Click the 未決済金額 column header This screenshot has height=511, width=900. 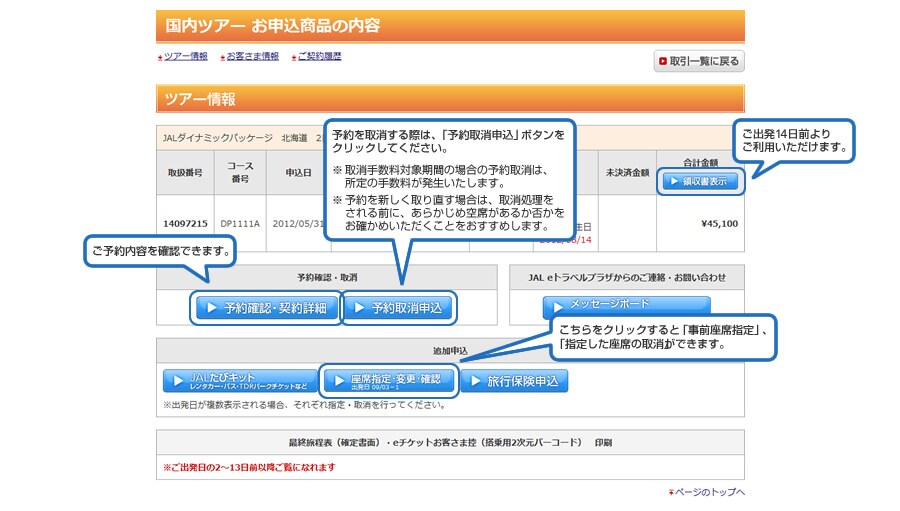pos(627,173)
